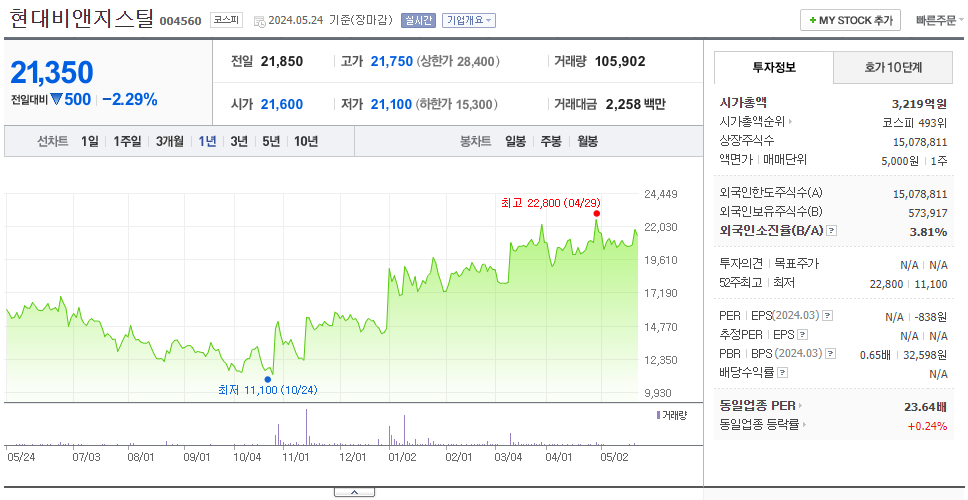This screenshot has height=500, width=968.
Task: Switch to the 투자정보 tab
Action: point(774,68)
